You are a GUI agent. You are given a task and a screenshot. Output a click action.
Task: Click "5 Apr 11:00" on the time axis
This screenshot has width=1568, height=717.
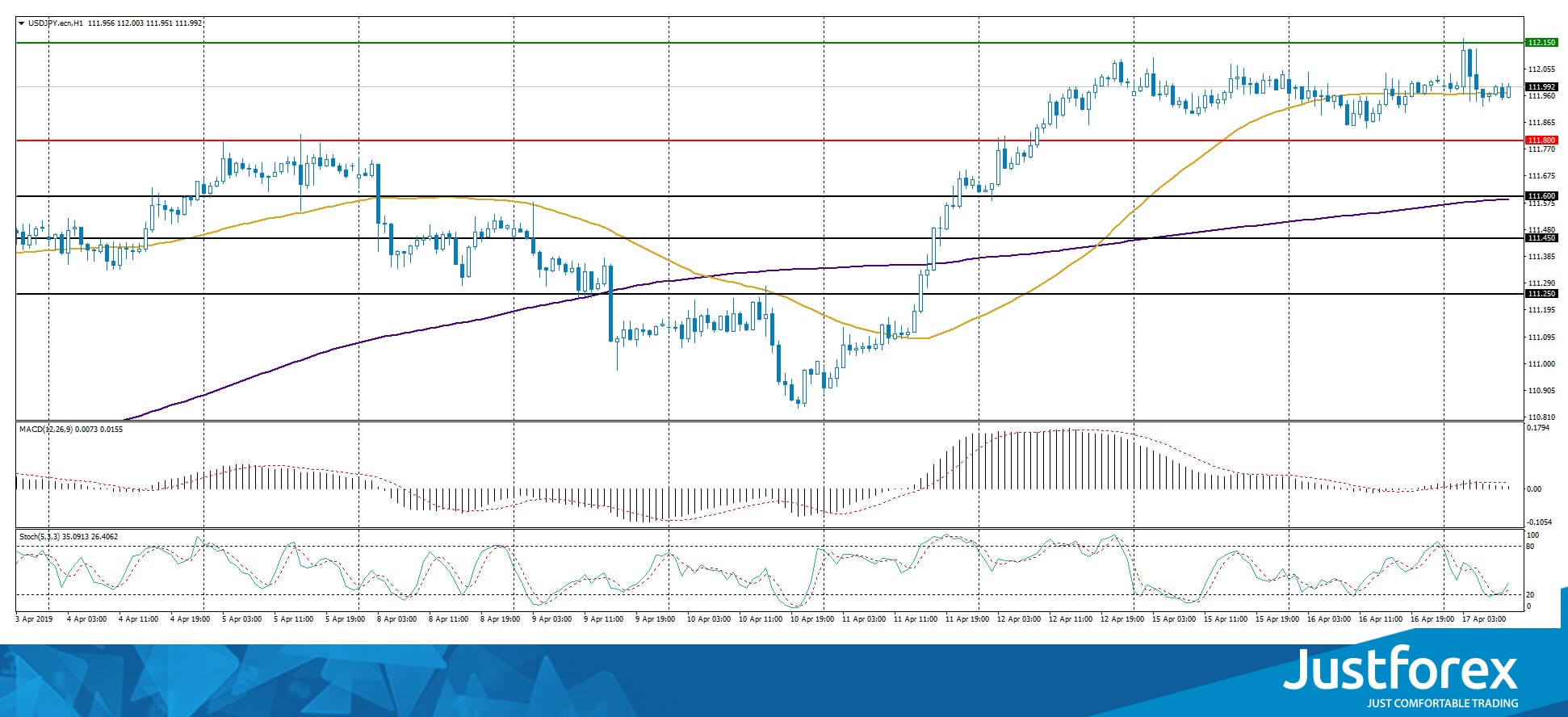coord(294,619)
